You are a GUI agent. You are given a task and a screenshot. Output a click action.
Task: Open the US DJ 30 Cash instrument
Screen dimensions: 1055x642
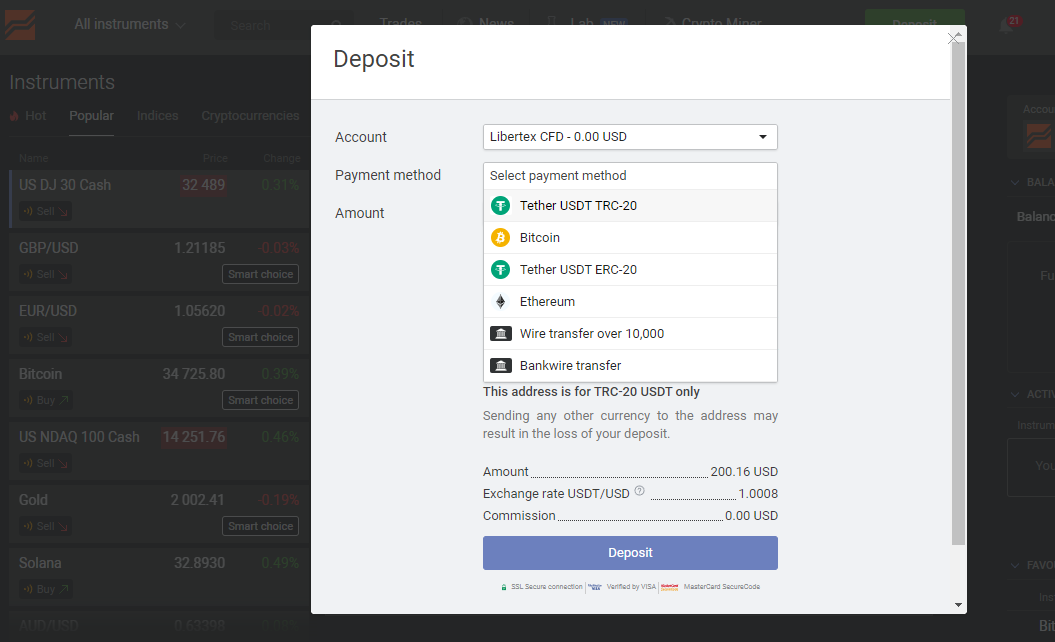(x=65, y=185)
